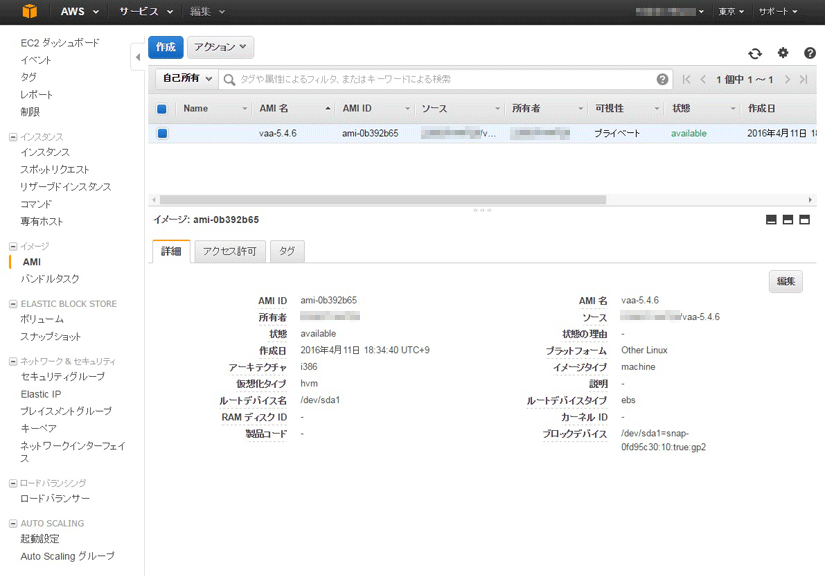Switch to the アクセス許可 tab

coord(230,252)
